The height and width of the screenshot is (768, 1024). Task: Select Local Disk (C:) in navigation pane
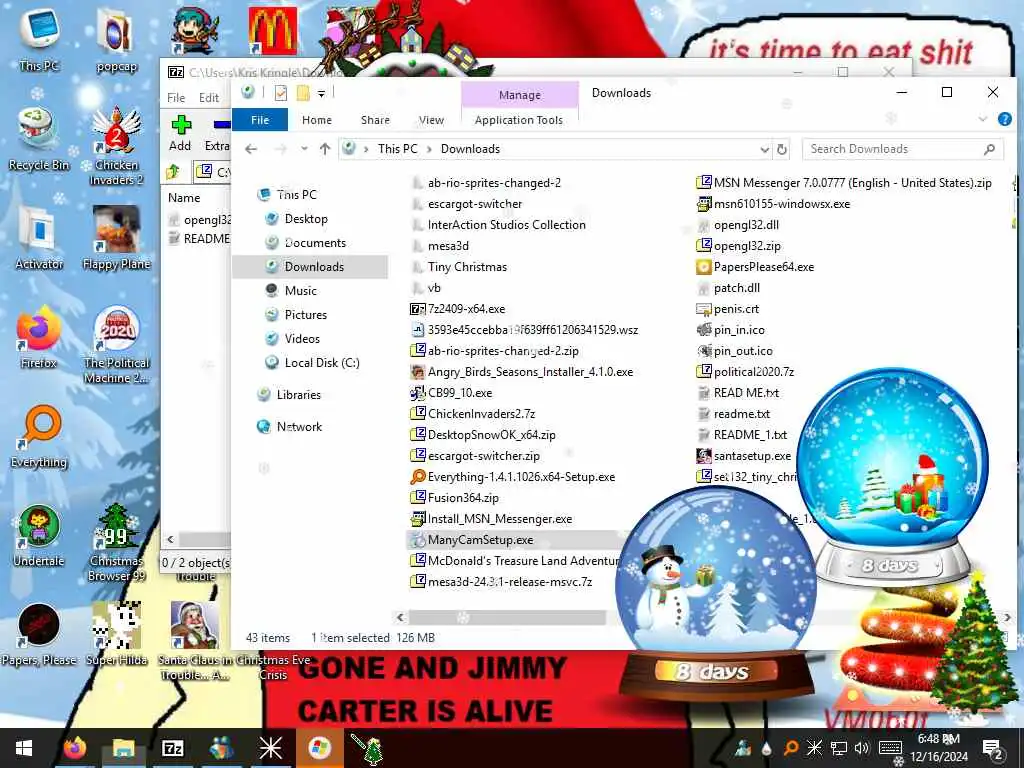tap(321, 363)
